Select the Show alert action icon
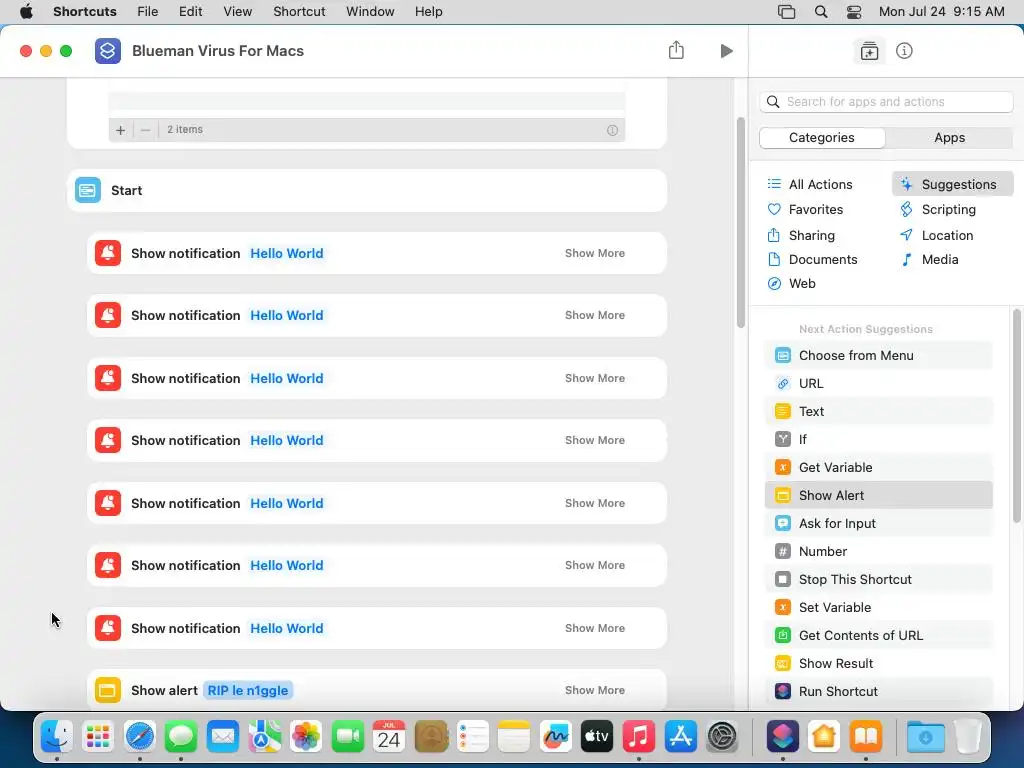1024x768 pixels. [x=108, y=690]
